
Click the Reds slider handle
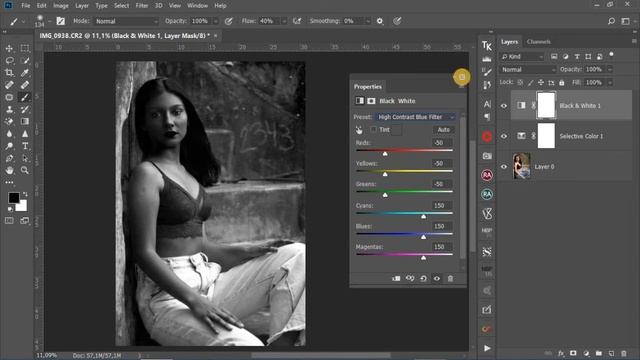[x=385, y=154]
